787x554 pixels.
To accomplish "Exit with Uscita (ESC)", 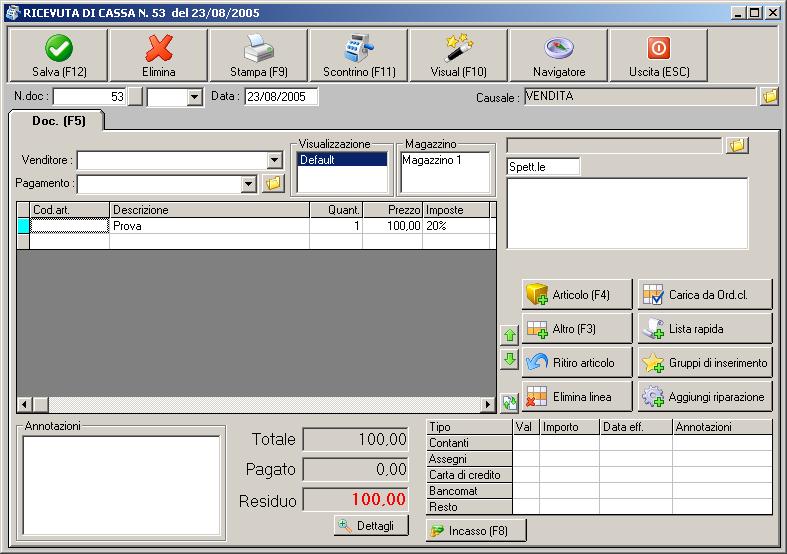I will click(659, 55).
